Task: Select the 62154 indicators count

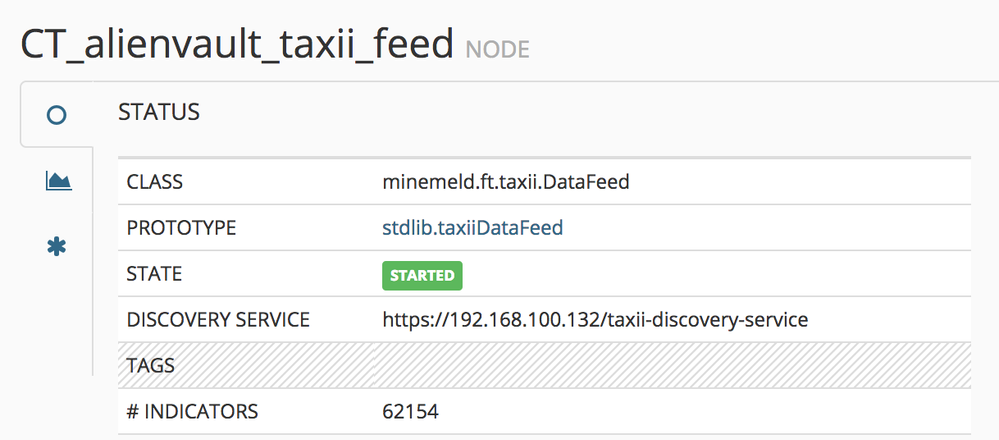Action: pyautogui.click(x=411, y=411)
